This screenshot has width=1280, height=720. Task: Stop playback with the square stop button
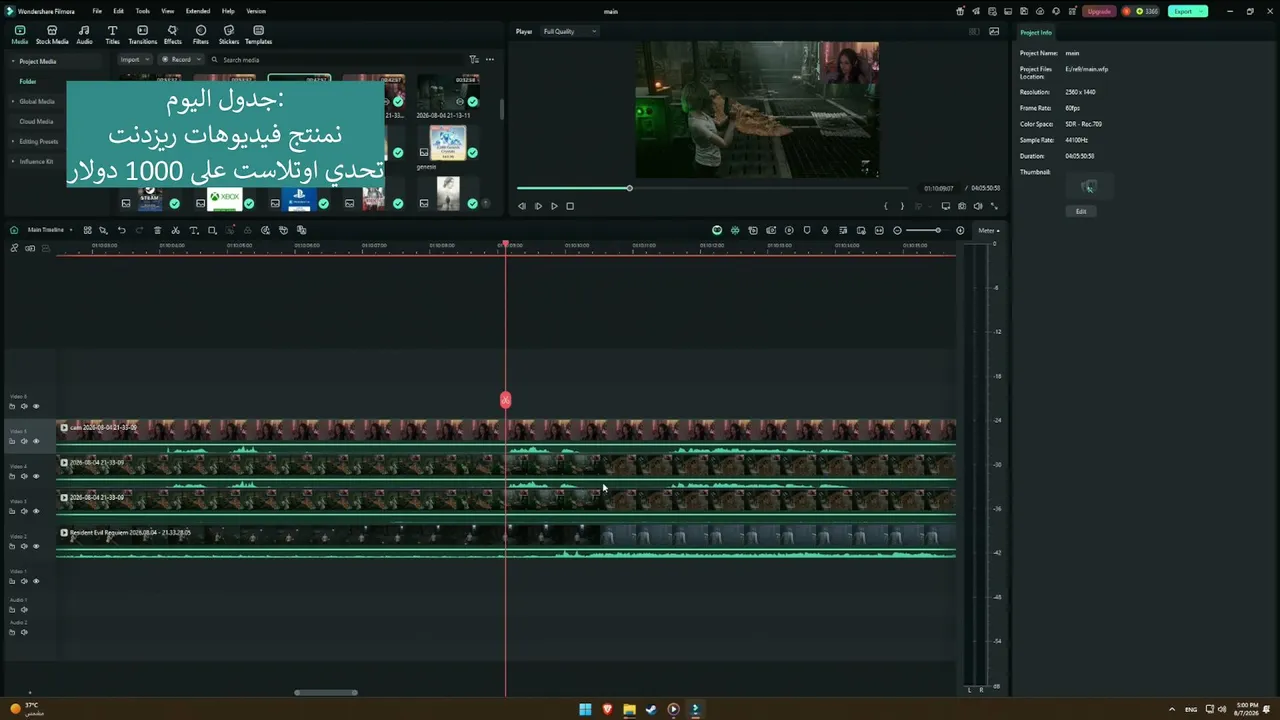(570, 206)
